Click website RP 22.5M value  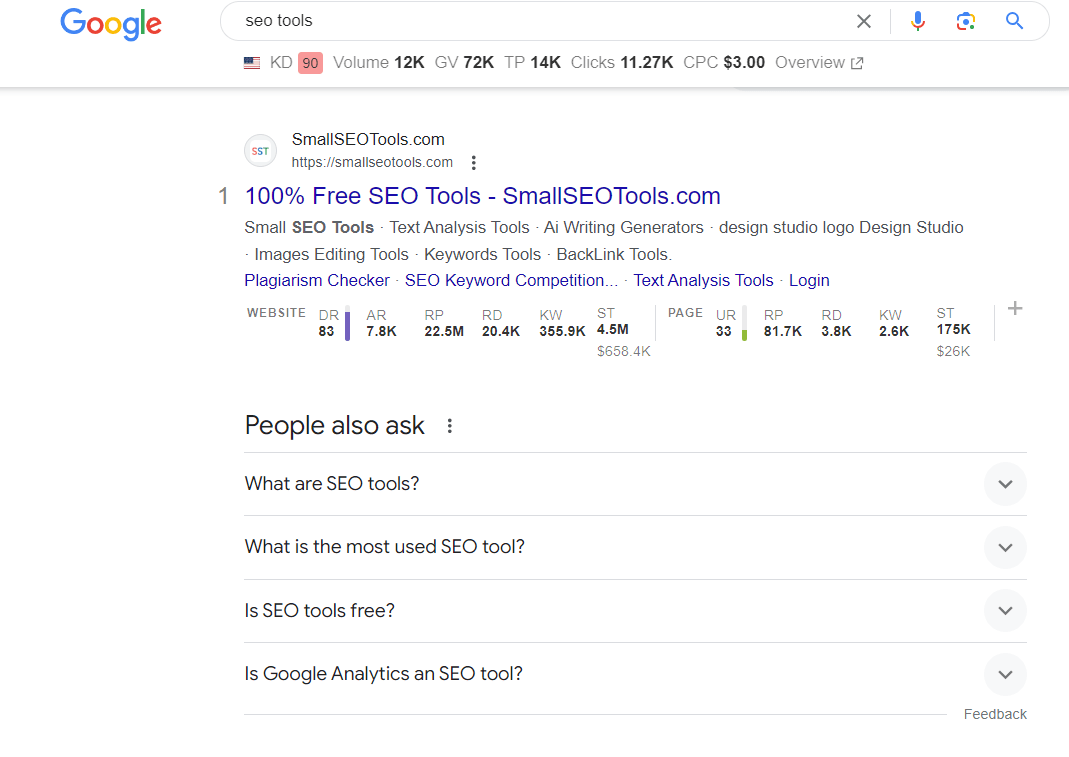click(444, 331)
